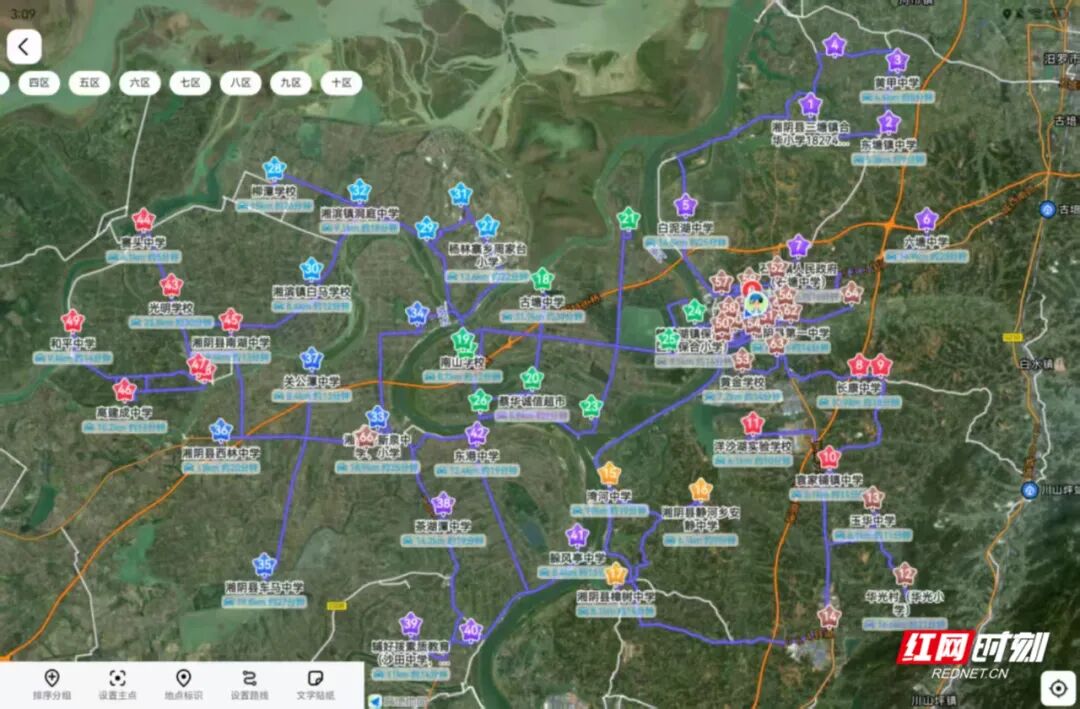
Task: Filter by the 八区 zone
Action: point(240,83)
